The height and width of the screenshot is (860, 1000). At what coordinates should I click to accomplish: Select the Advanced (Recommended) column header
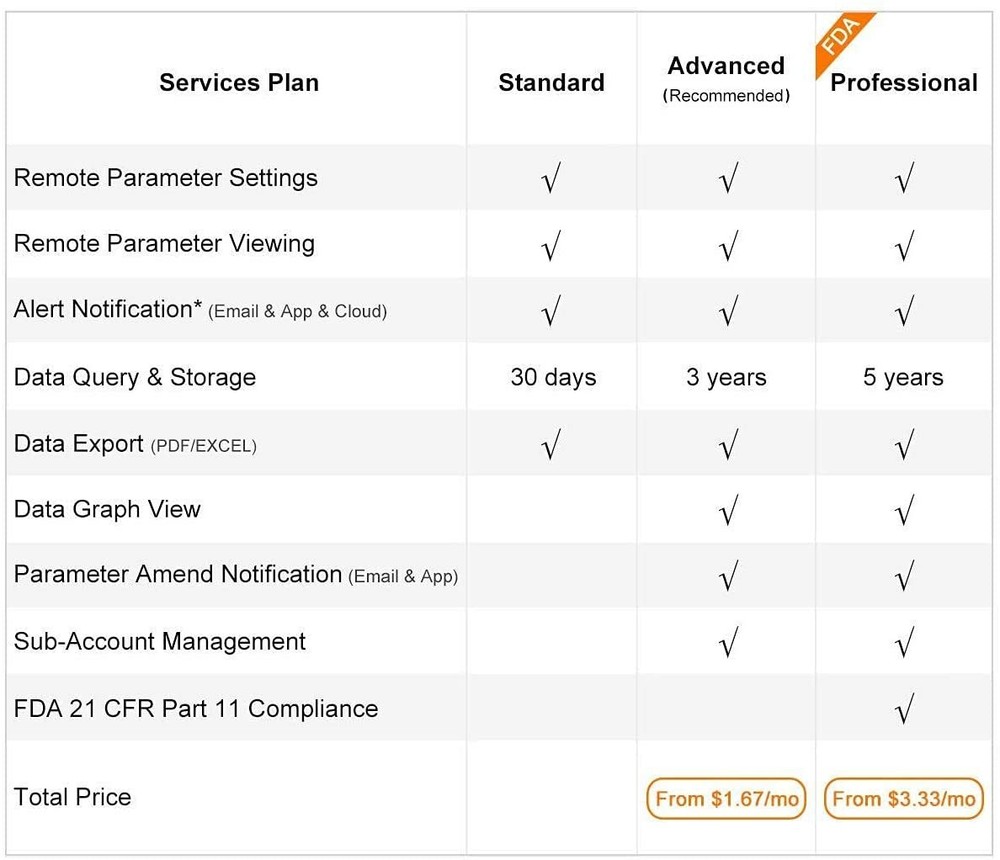pyautogui.click(x=726, y=78)
